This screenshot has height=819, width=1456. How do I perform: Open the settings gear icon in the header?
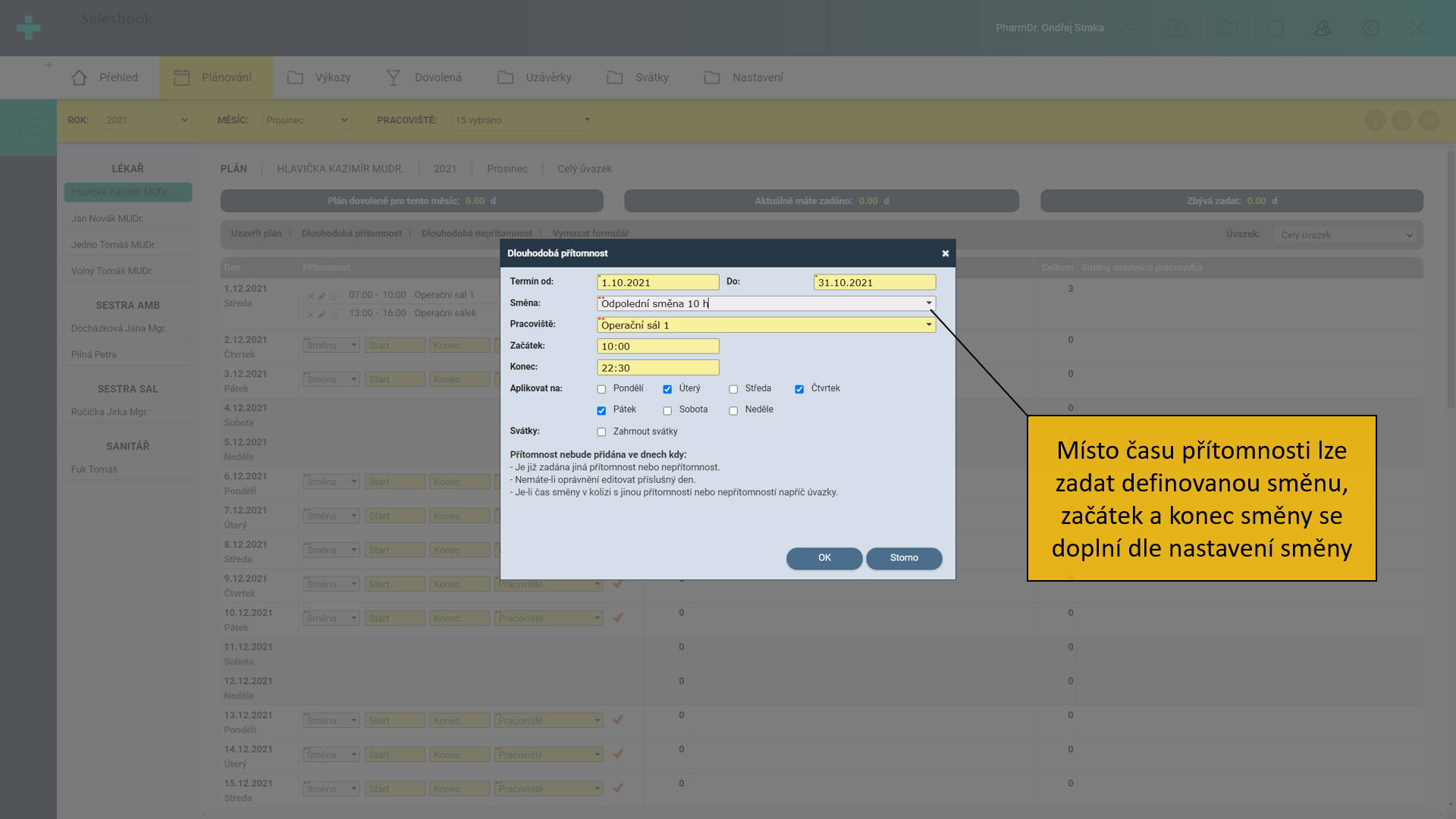(1371, 28)
